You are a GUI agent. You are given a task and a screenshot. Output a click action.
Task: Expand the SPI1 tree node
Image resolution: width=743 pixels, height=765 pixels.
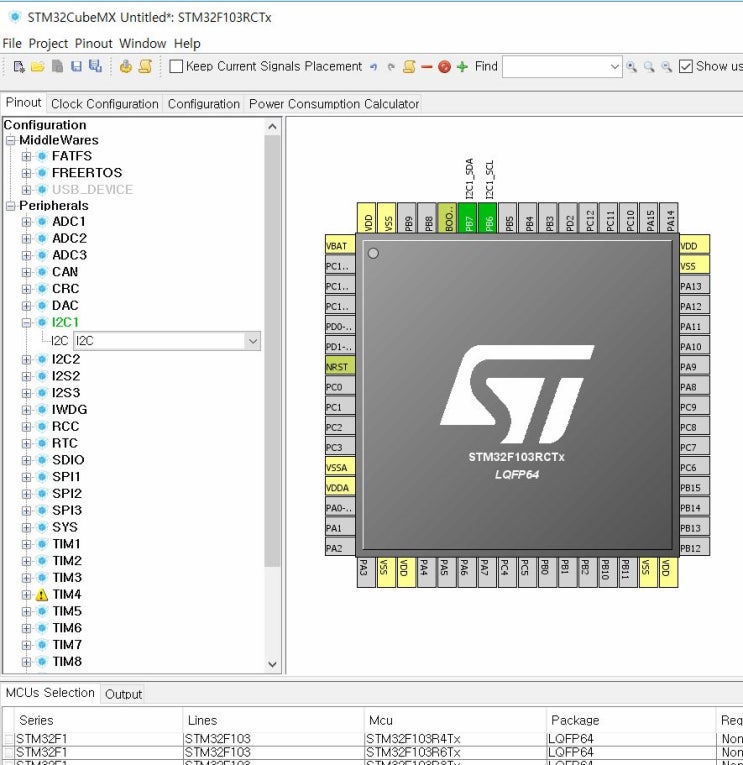pyautogui.click(x=26, y=477)
